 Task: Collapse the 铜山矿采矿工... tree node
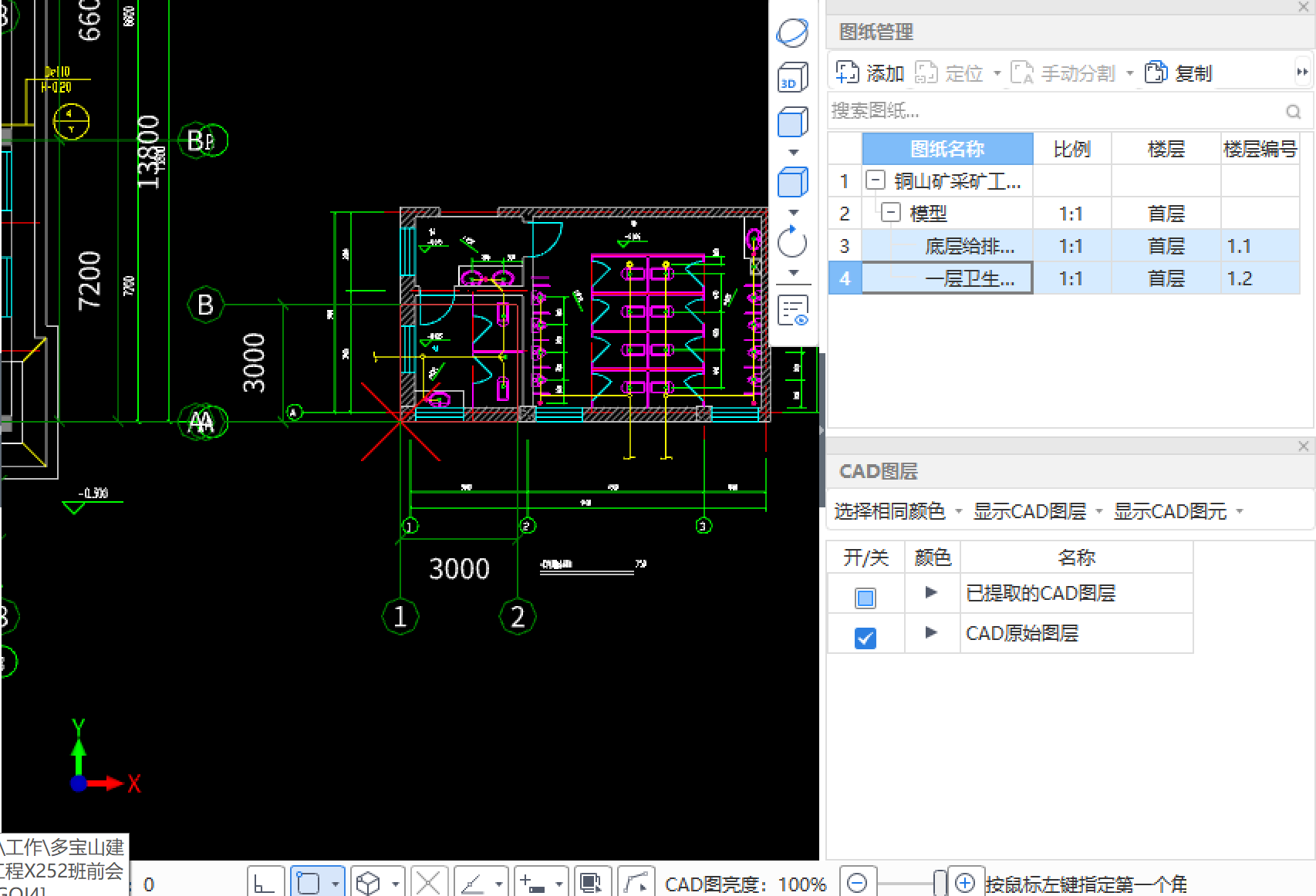875,180
